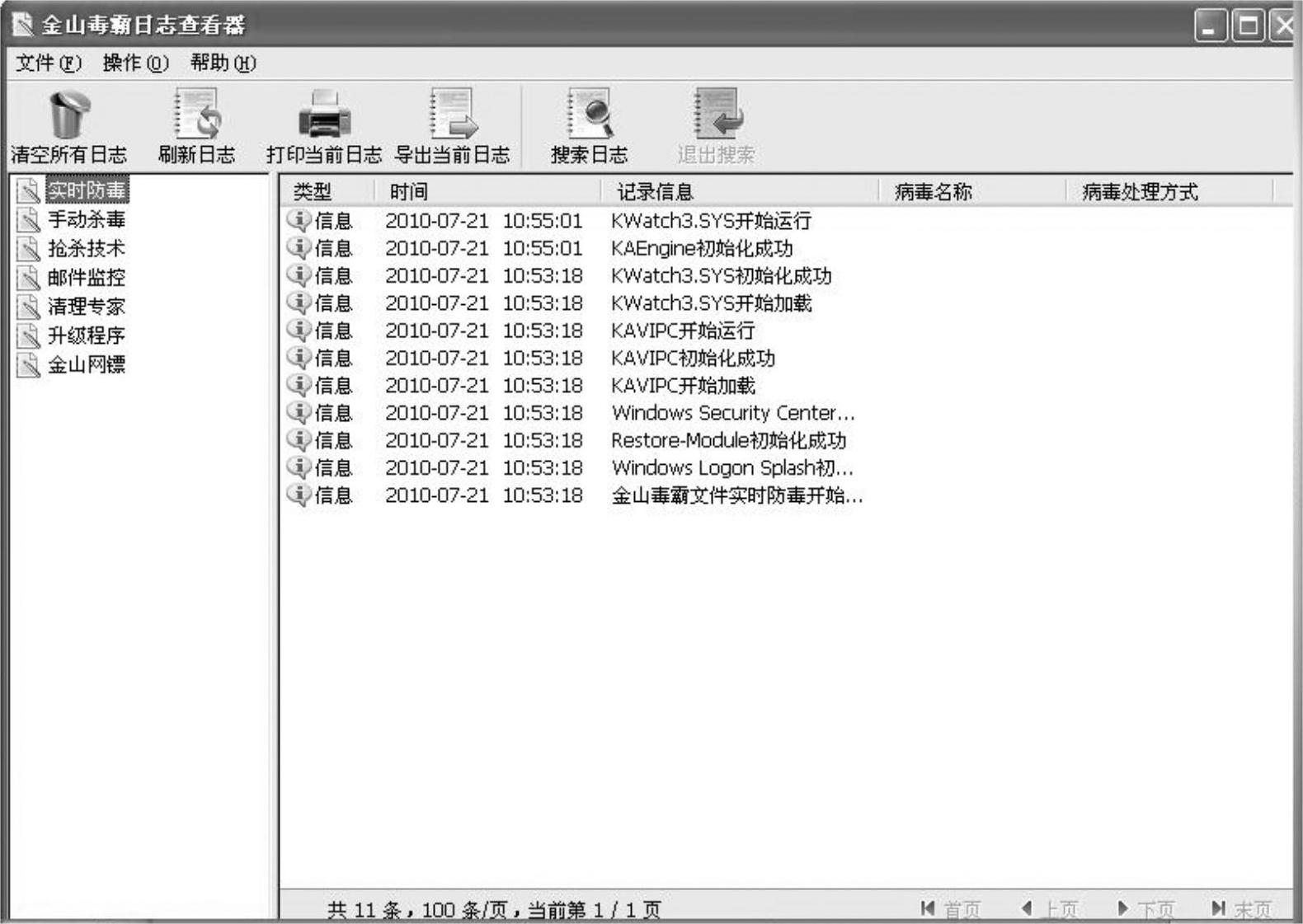The width and height of the screenshot is (1303, 924).
Task: Select the KAVIPC开始加载 log entry text
Action: pos(683,385)
